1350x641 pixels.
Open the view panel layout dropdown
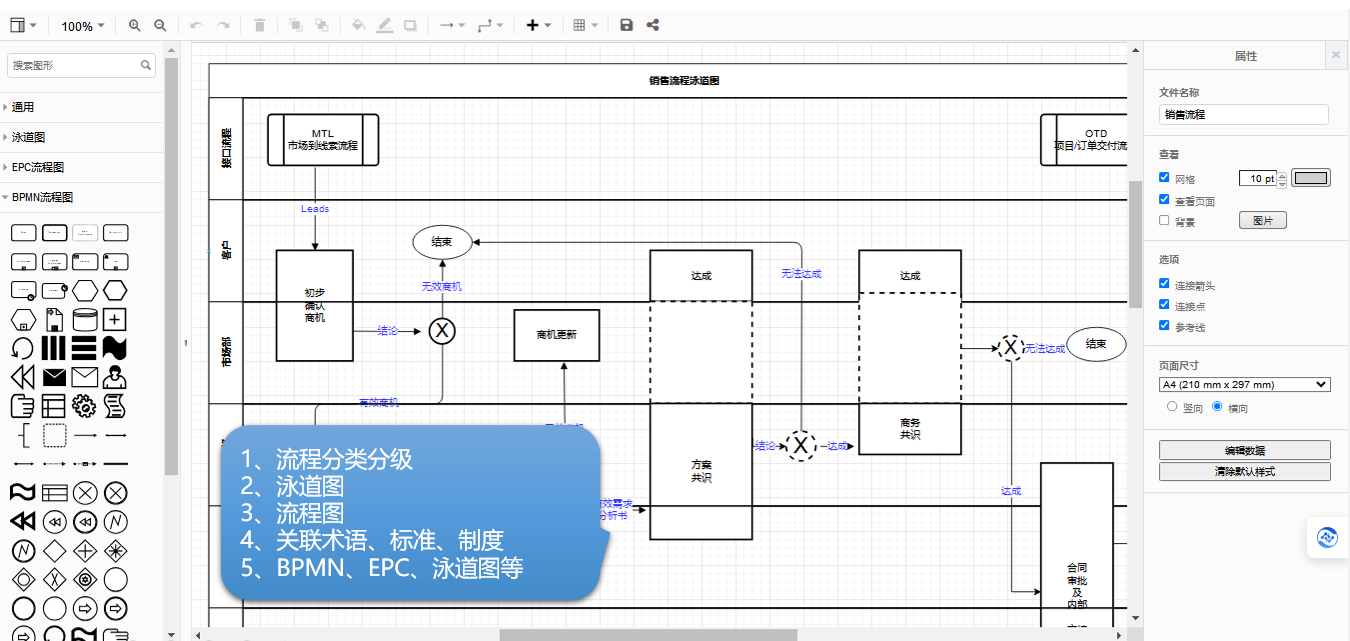[x=23, y=26]
